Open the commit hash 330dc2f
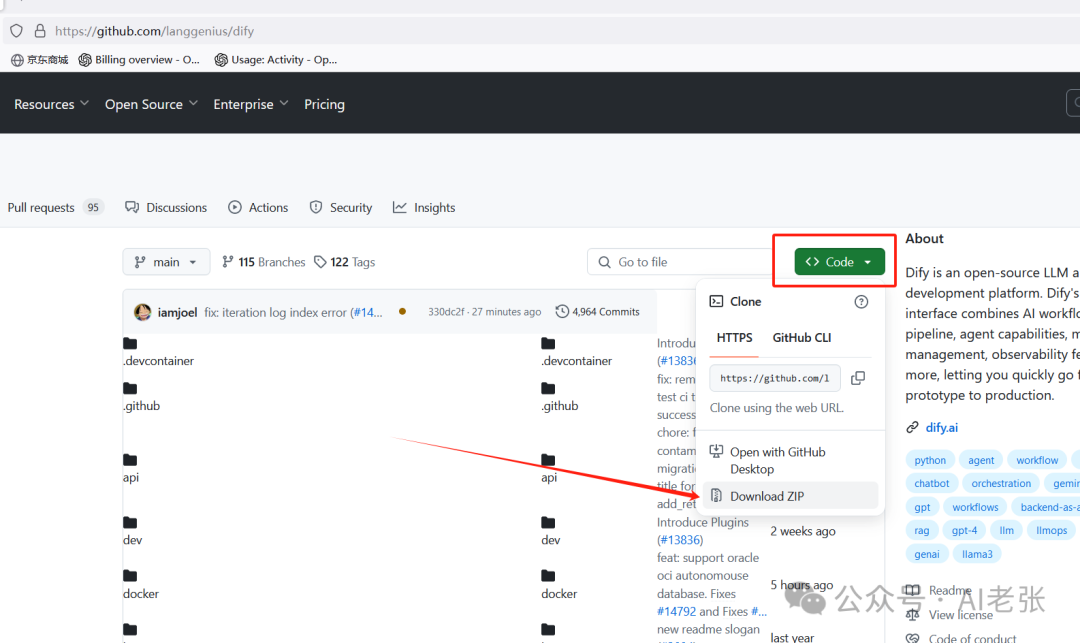1080x643 pixels. pyautogui.click(x=446, y=312)
